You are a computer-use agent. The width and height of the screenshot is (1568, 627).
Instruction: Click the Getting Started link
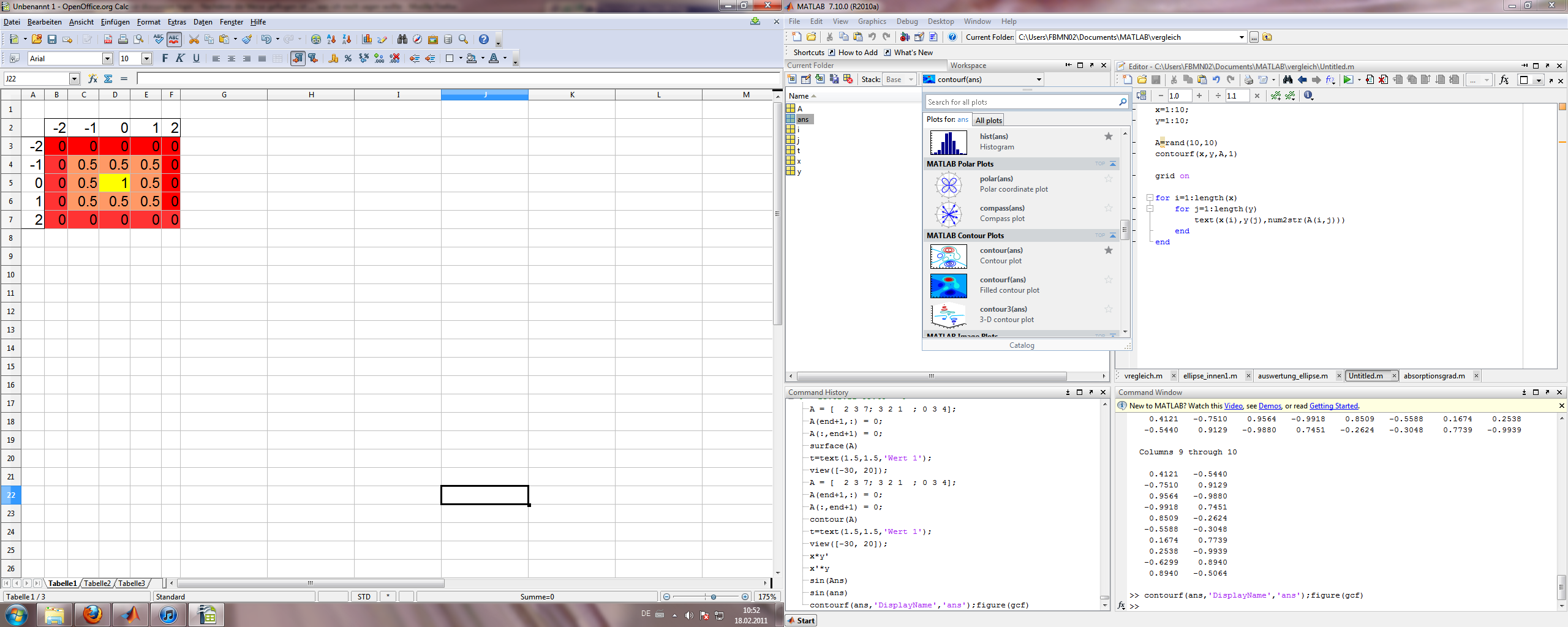[x=1333, y=406]
